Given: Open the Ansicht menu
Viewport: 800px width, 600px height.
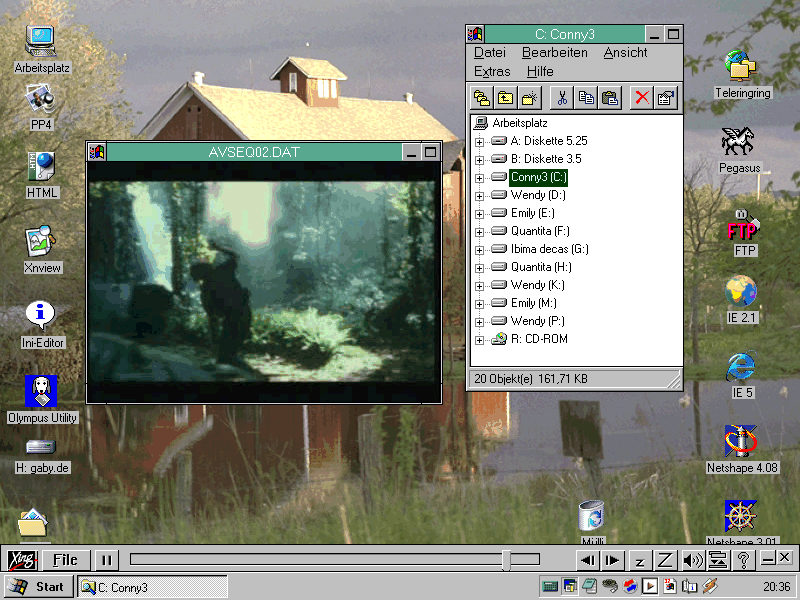Looking at the screenshot, I should 625,52.
